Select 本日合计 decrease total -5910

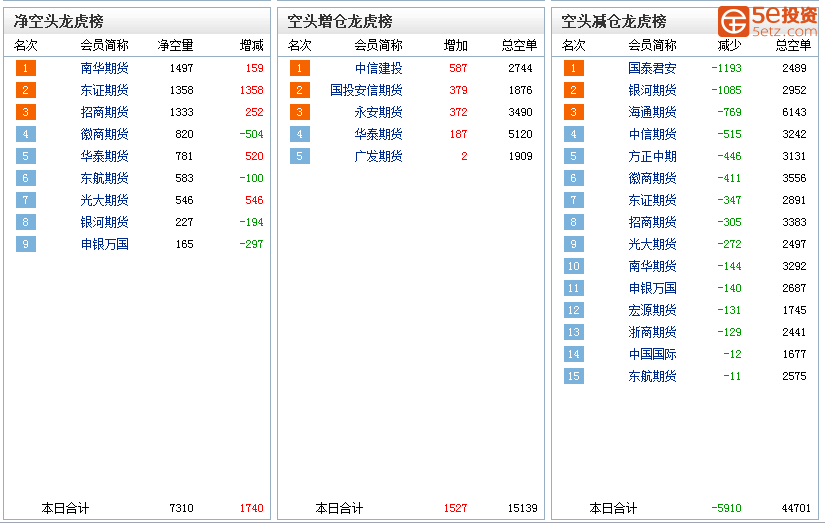(x=727, y=508)
